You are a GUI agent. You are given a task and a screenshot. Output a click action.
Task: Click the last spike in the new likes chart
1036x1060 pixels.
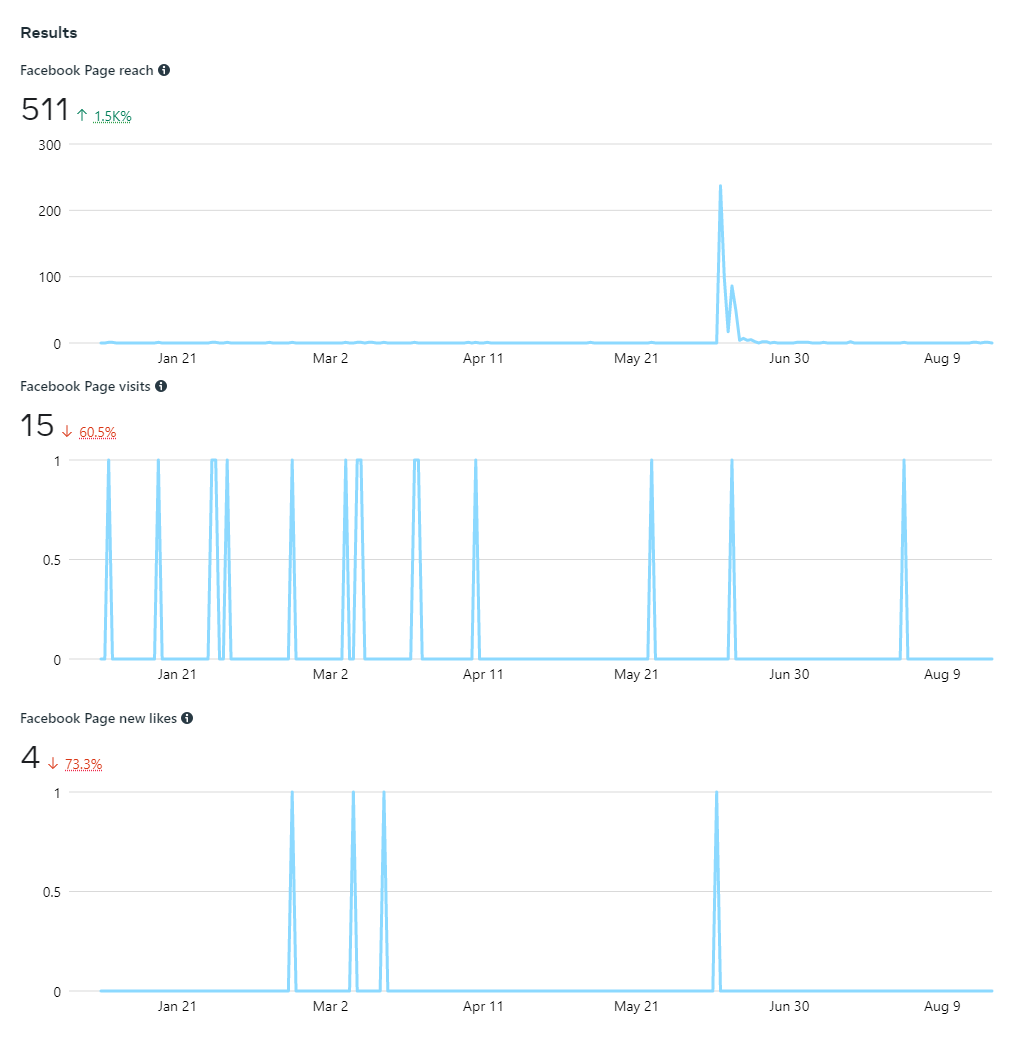pyautogui.click(x=717, y=794)
